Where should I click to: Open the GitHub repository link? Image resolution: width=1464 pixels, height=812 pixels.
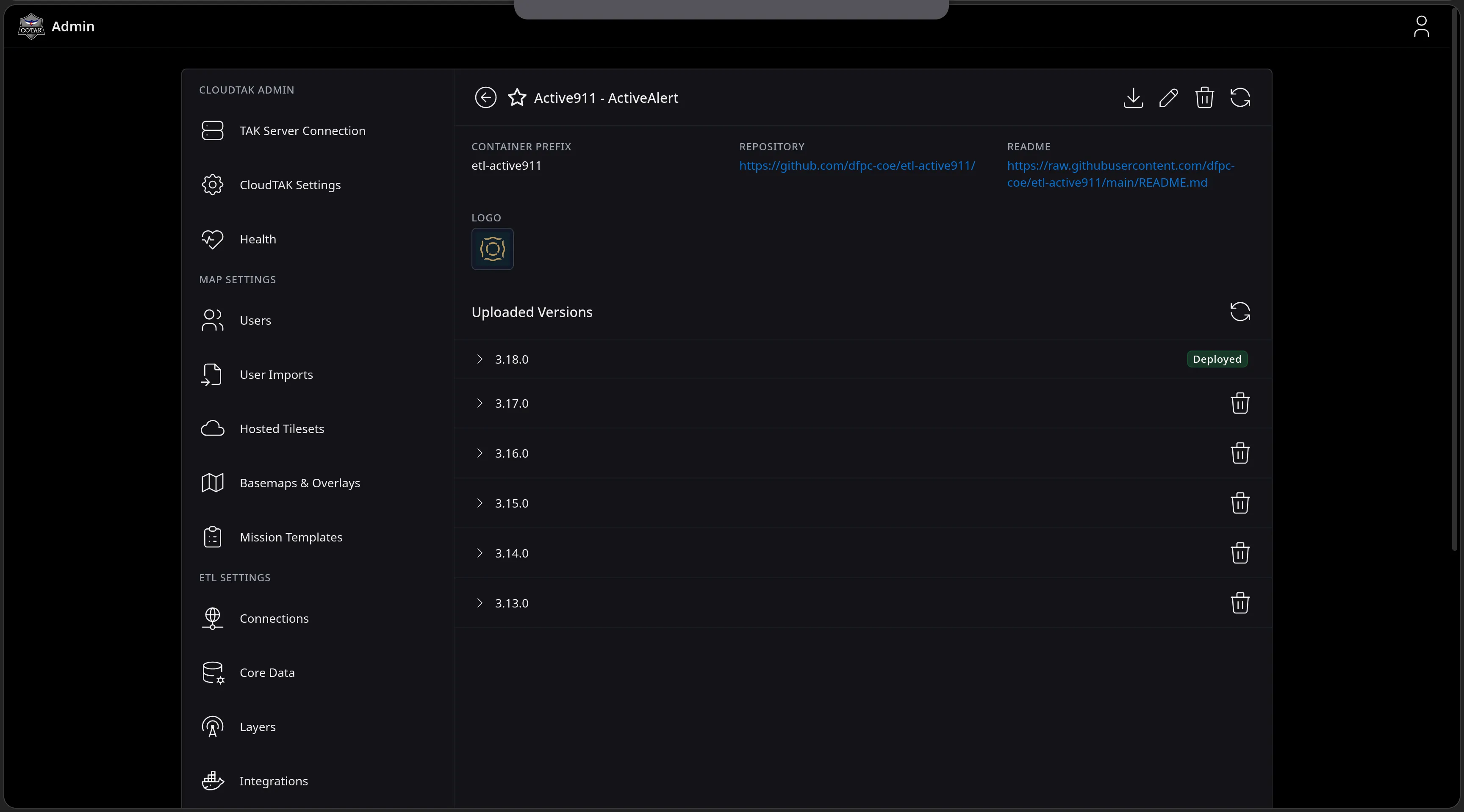(857, 166)
